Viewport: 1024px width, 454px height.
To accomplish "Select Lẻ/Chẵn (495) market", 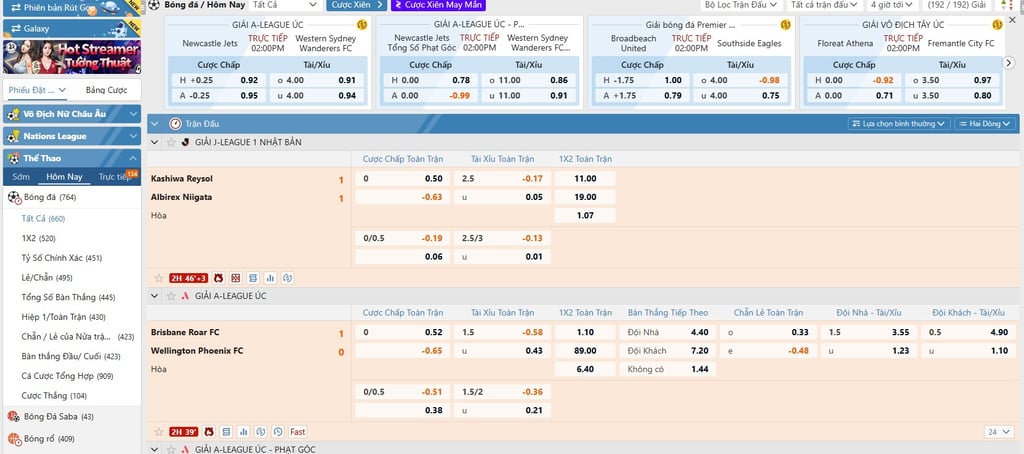I will click(46, 278).
